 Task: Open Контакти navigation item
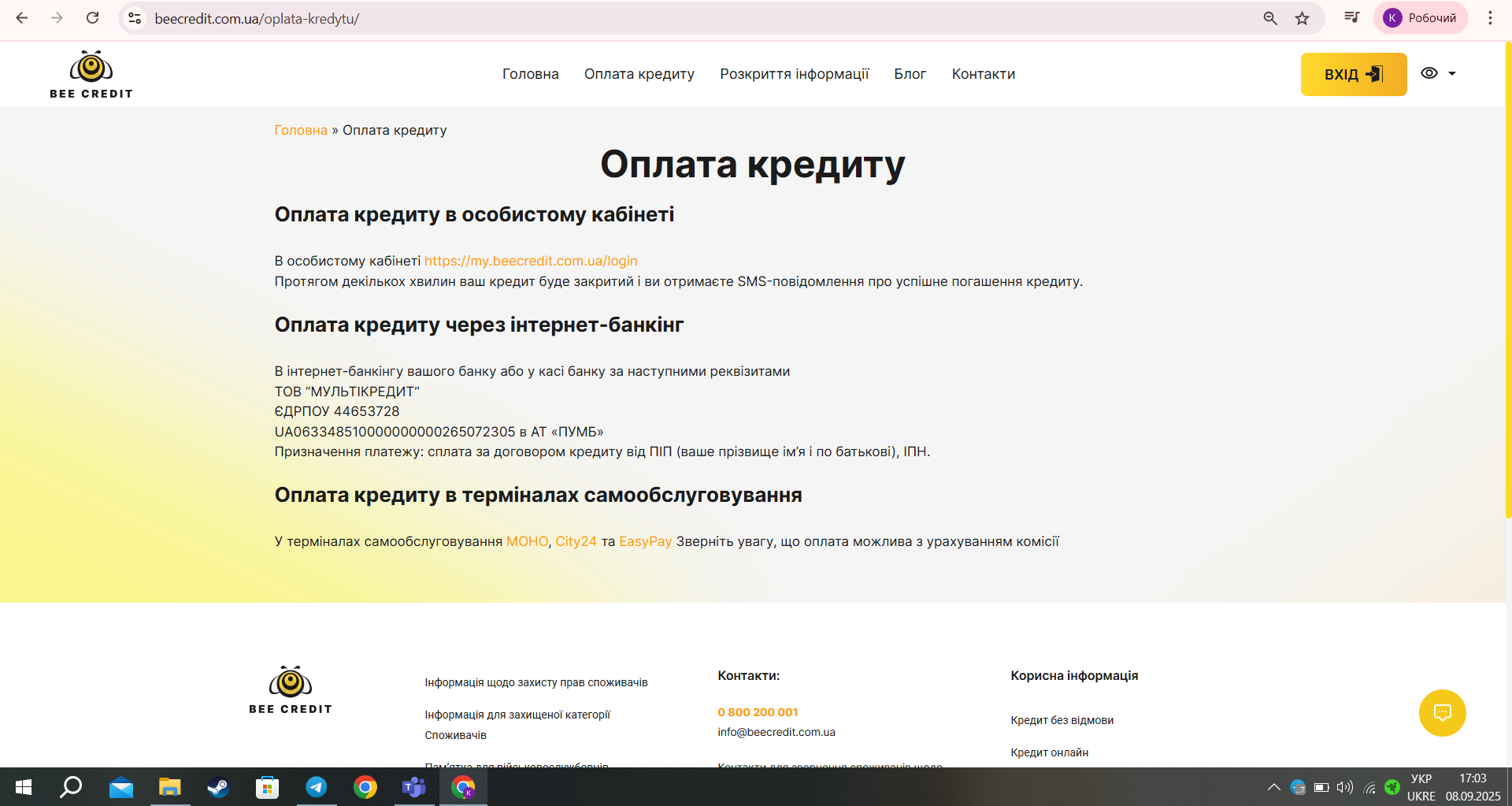coord(984,74)
